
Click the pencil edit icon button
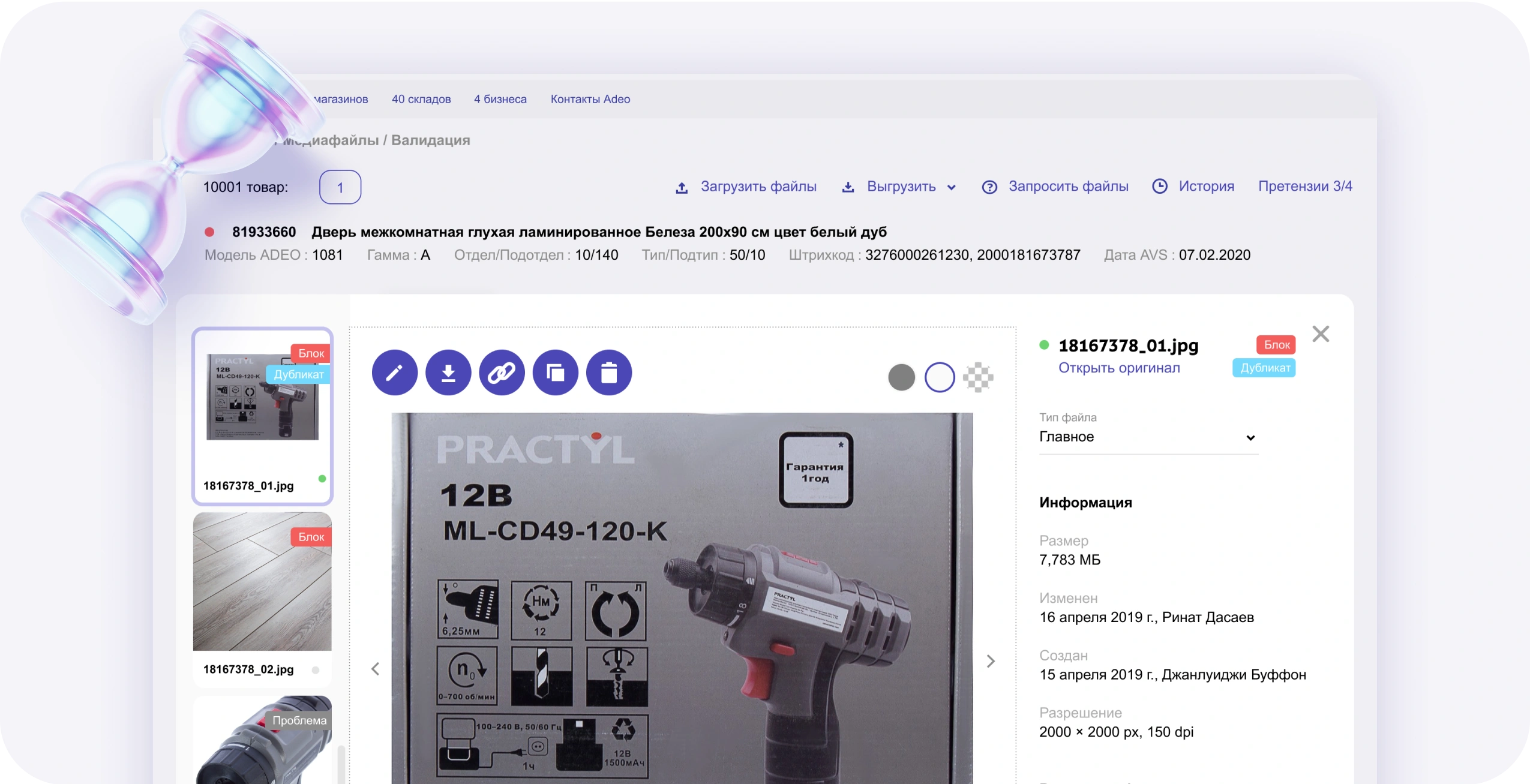[x=394, y=373]
